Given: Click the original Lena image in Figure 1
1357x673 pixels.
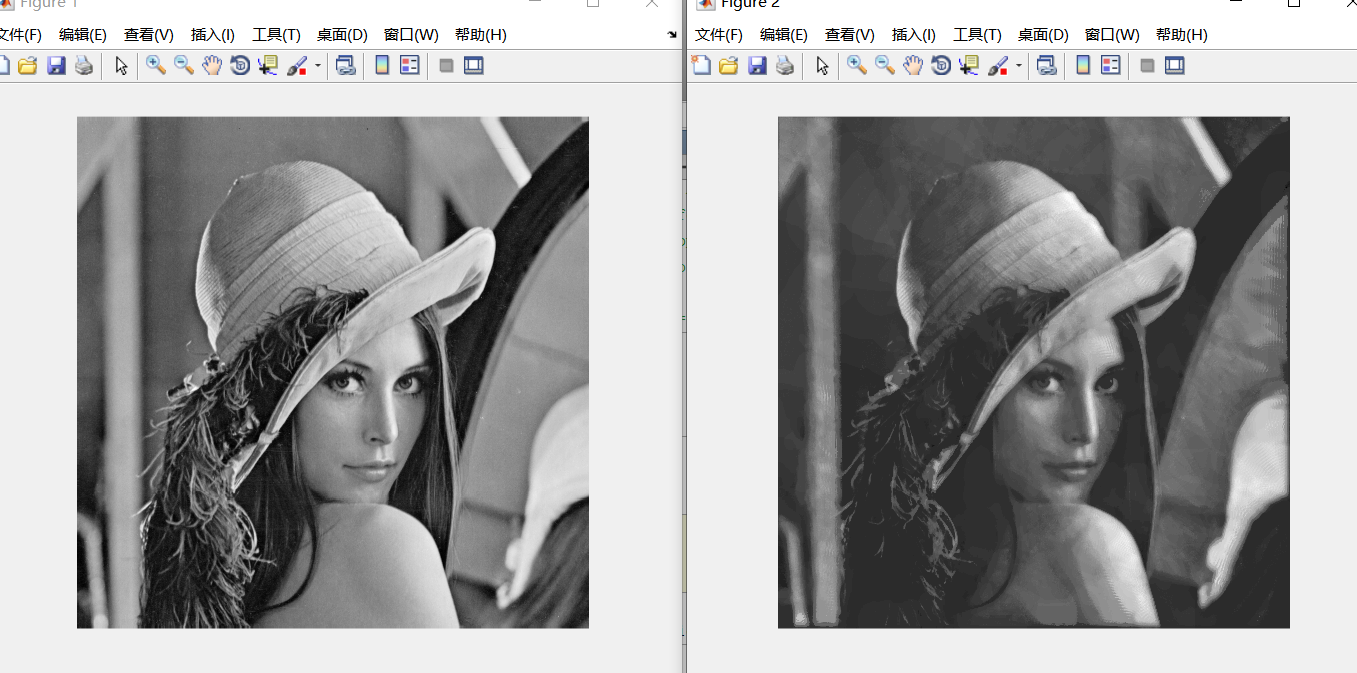Looking at the screenshot, I should (333, 373).
